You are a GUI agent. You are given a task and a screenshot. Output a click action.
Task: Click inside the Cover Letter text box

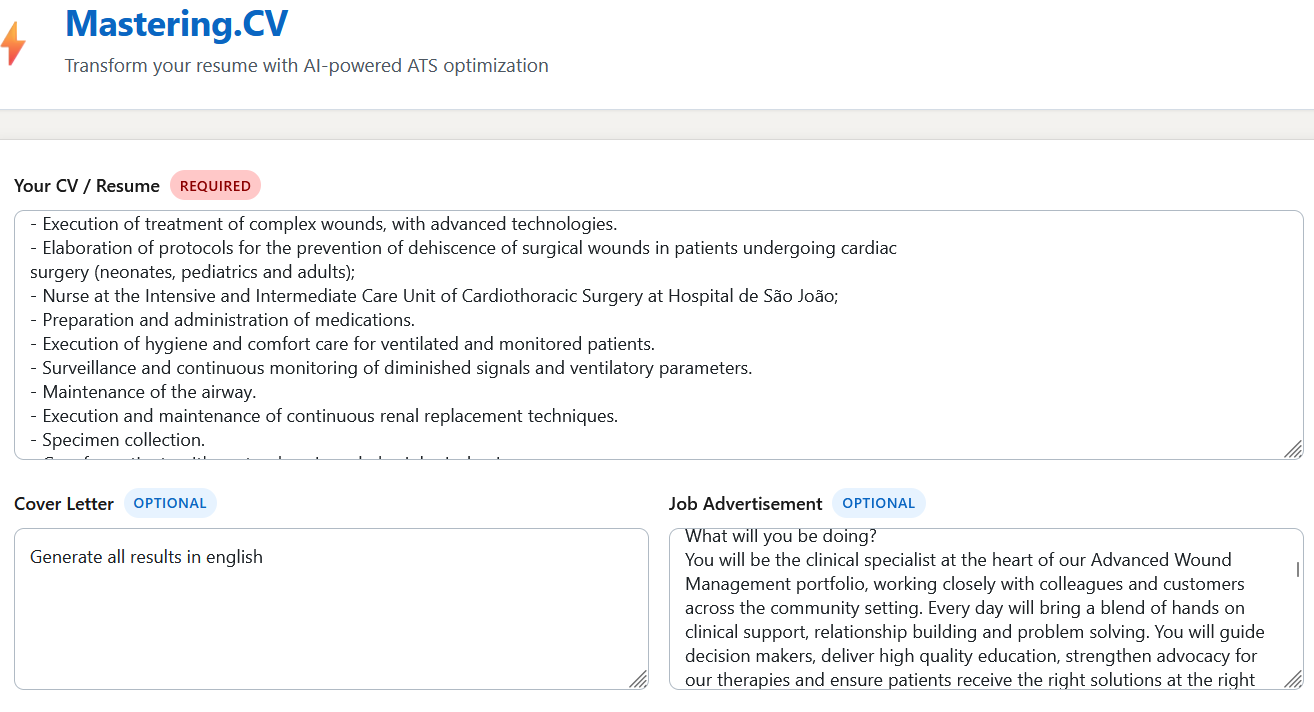click(330, 610)
